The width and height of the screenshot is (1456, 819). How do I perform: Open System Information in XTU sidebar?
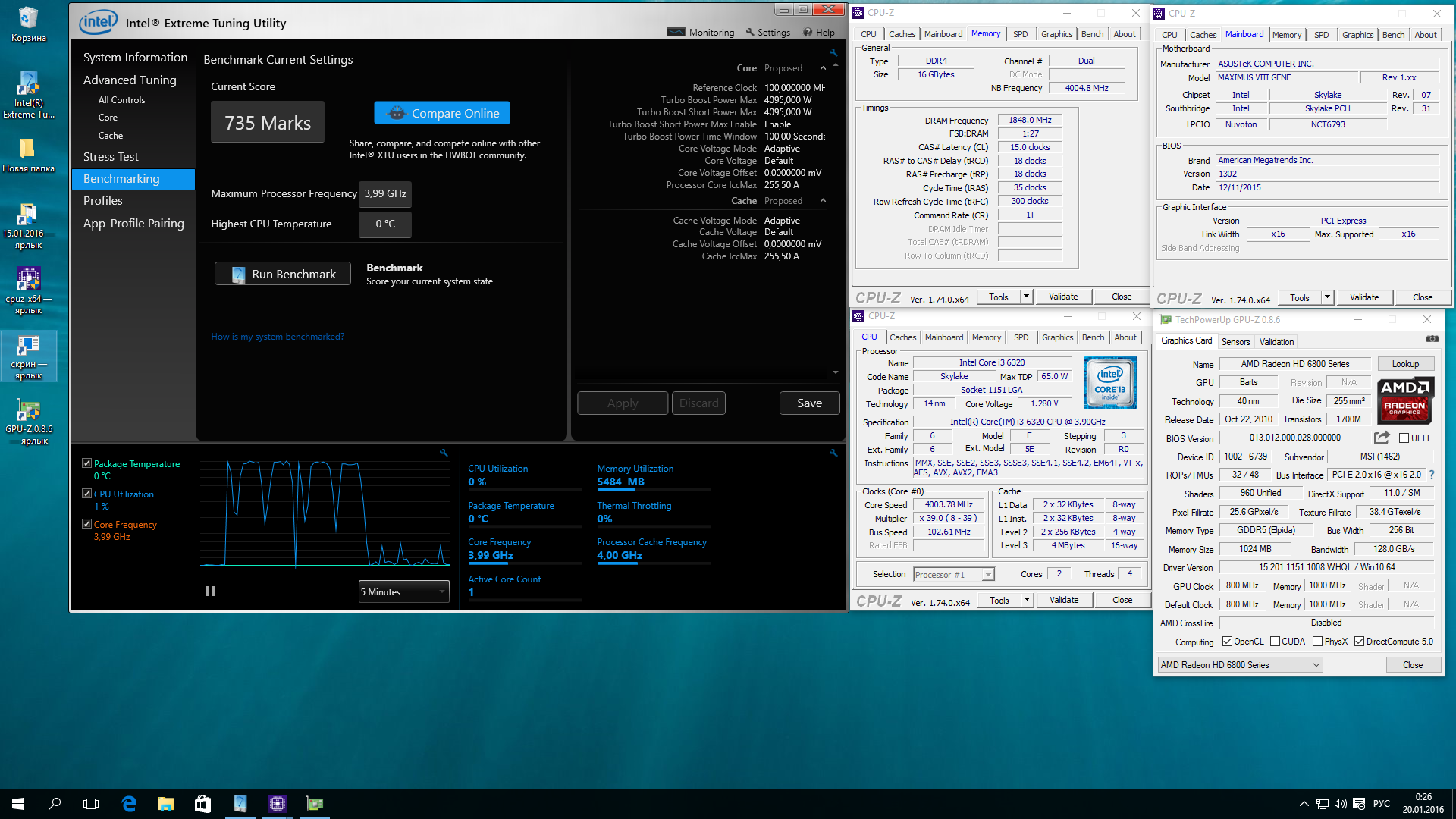coord(135,58)
